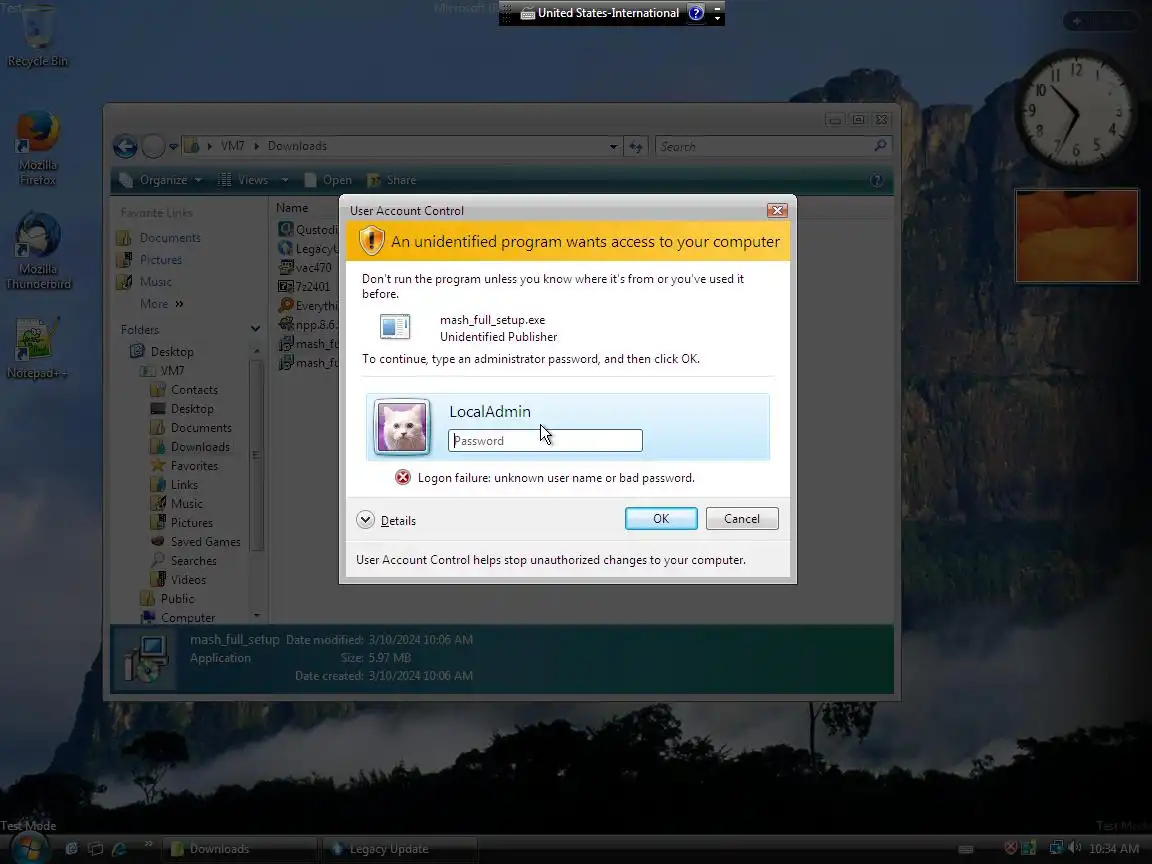Screen dimensions: 1152x864
Task: Expand the Views dropdown arrow
Action: click(285, 180)
